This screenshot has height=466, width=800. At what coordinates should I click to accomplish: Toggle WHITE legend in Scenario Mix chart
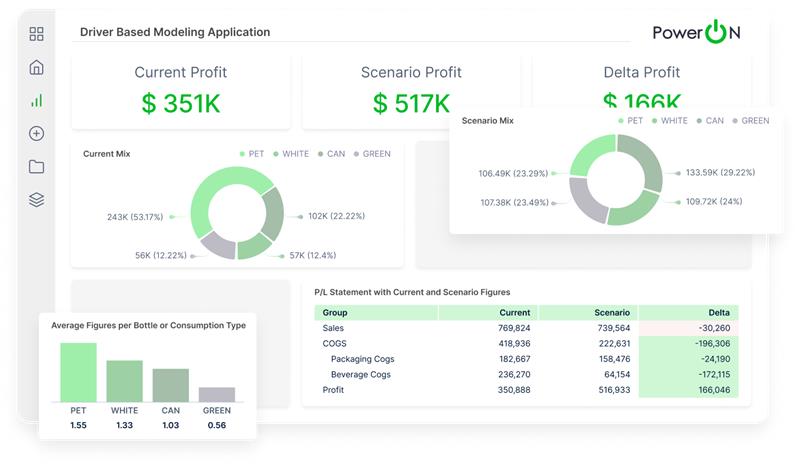pyautogui.click(x=668, y=120)
